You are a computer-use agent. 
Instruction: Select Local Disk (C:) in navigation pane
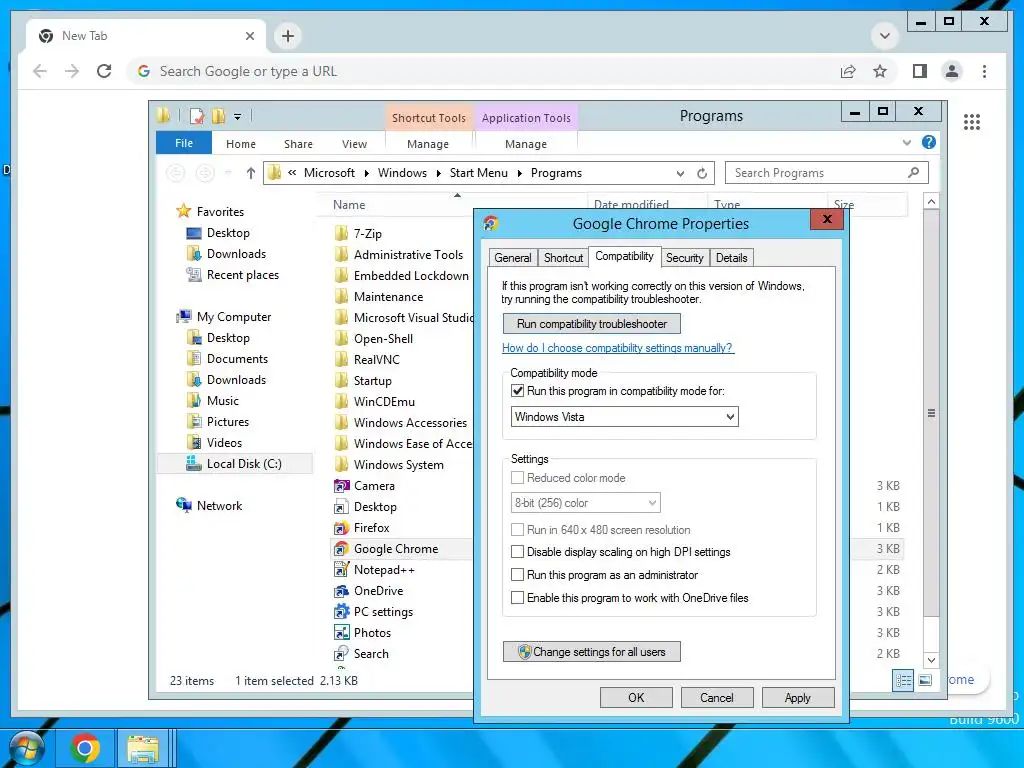pos(234,464)
